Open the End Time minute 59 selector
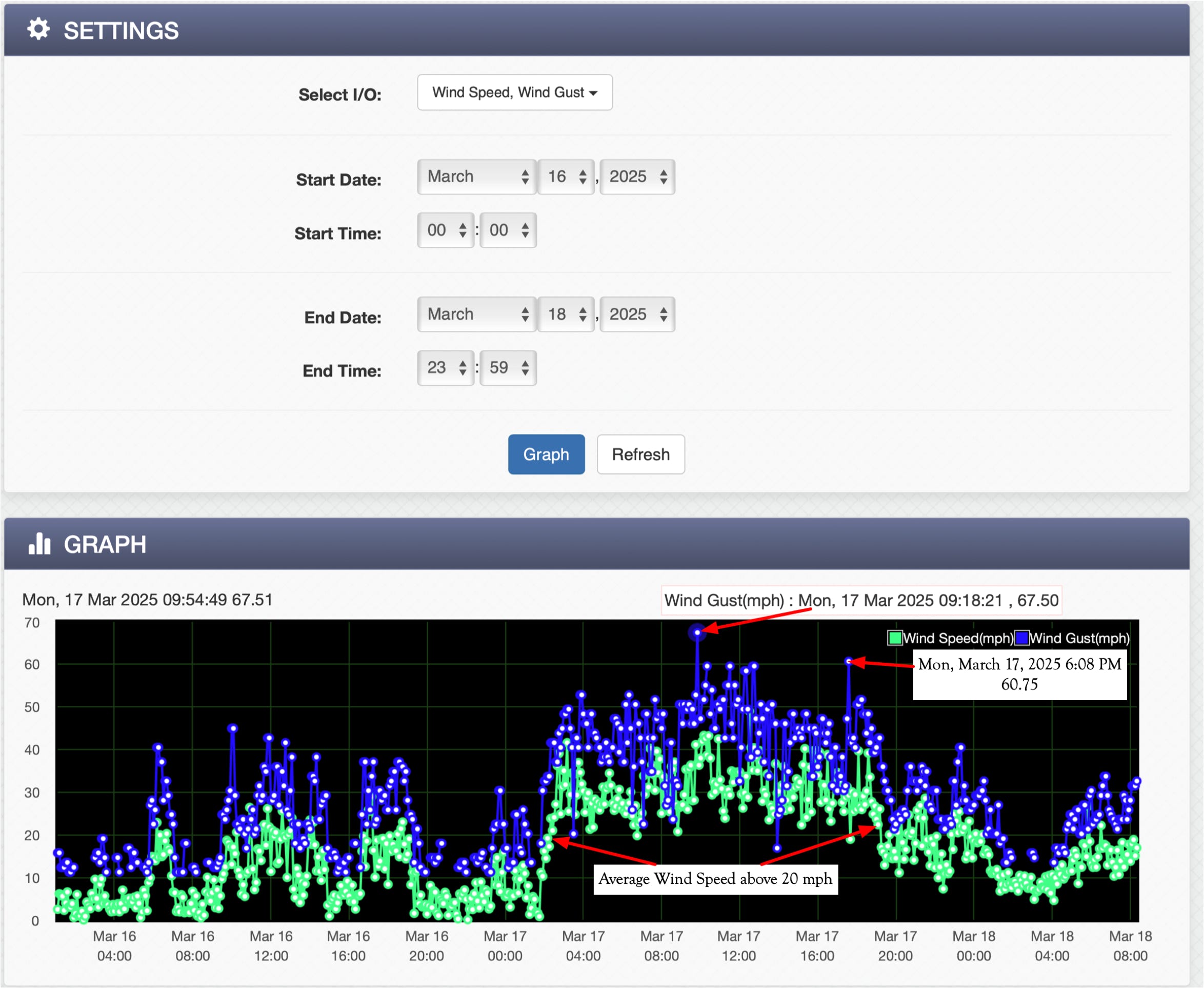The height and width of the screenshot is (988, 1204). (508, 368)
